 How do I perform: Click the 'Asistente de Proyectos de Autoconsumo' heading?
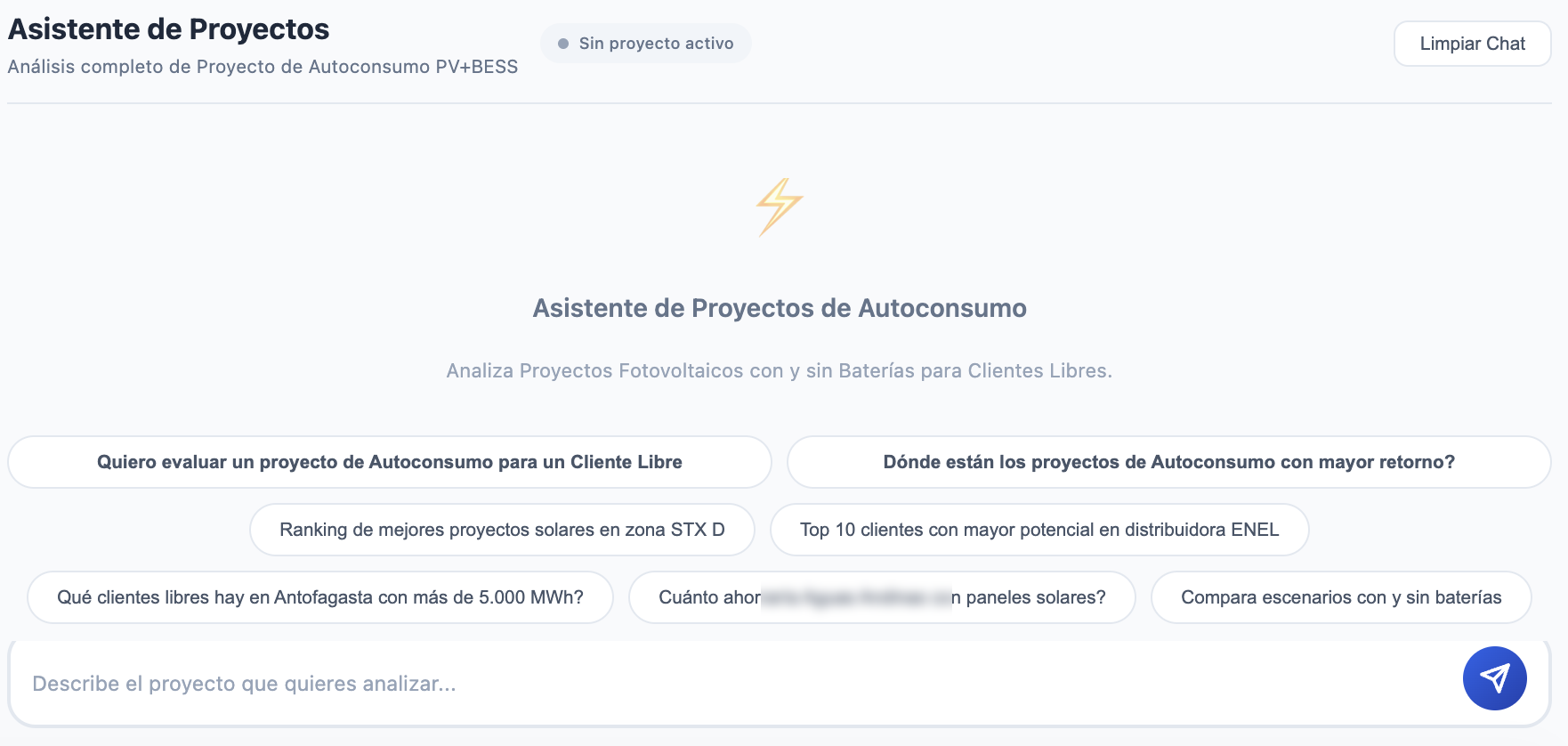point(780,308)
